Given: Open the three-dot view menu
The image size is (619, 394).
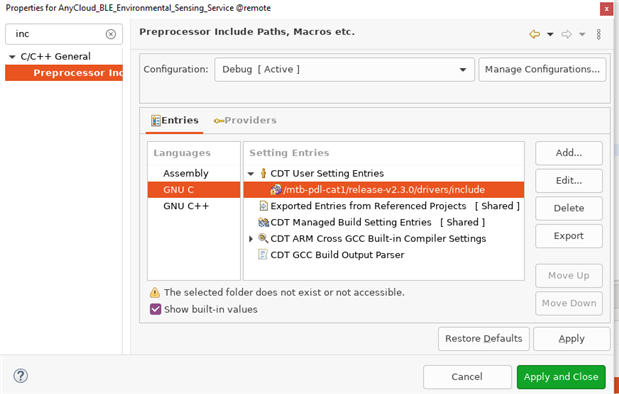Looking at the screenshot, I should [x=598, y=34].
